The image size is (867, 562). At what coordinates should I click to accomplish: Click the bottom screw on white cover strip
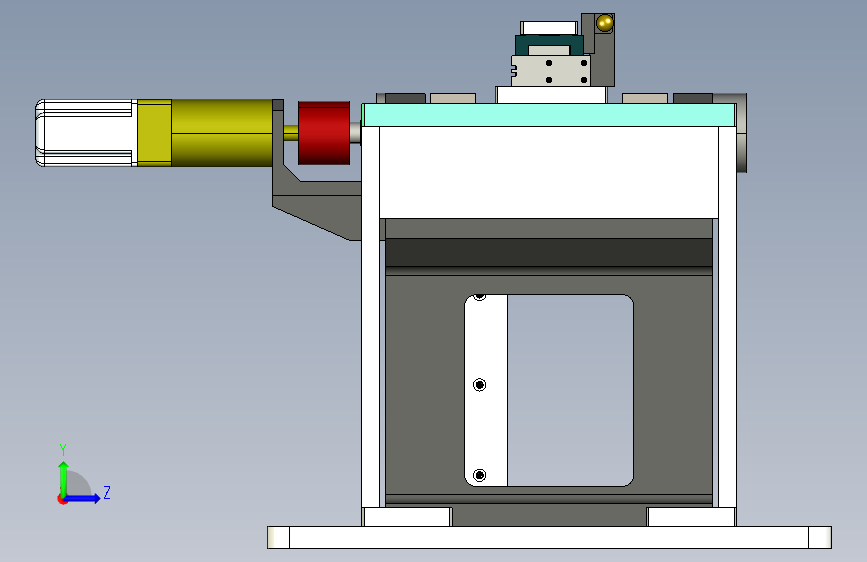coord(479,475)
